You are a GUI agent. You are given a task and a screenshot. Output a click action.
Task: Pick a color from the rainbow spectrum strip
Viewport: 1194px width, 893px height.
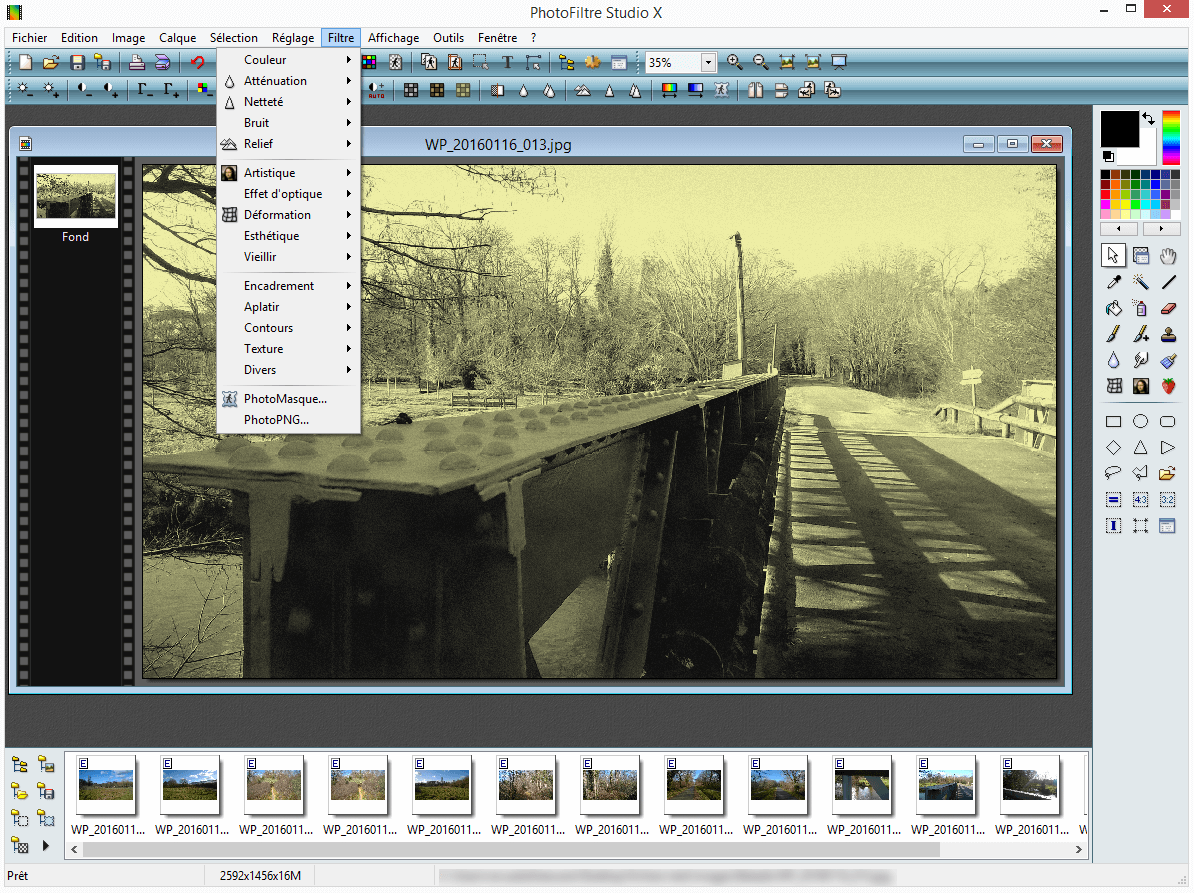tap(1171, 138)
